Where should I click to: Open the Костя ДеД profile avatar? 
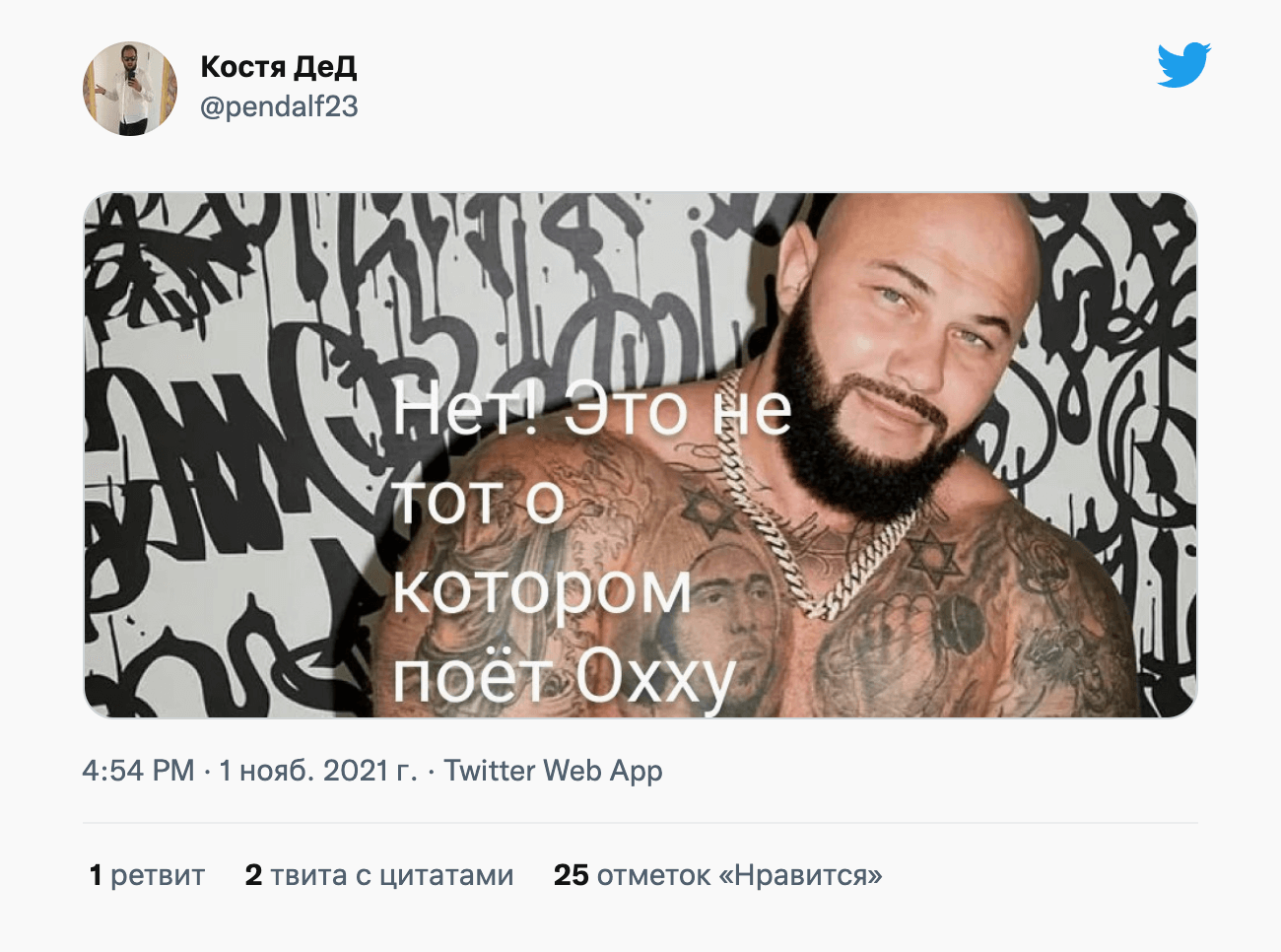[130, 89]
